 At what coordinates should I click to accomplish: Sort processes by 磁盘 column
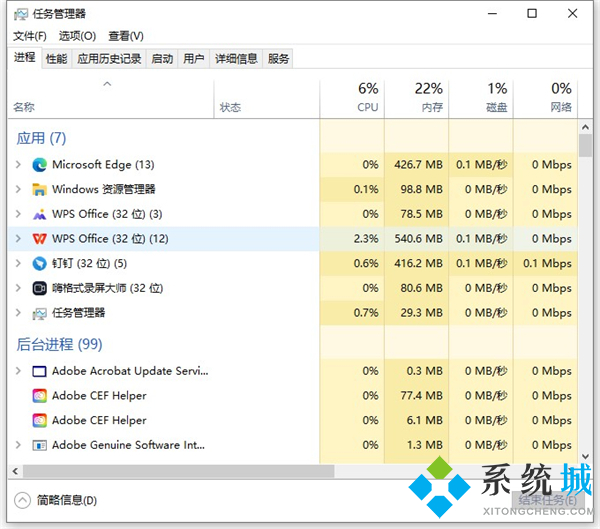point(481,99)
